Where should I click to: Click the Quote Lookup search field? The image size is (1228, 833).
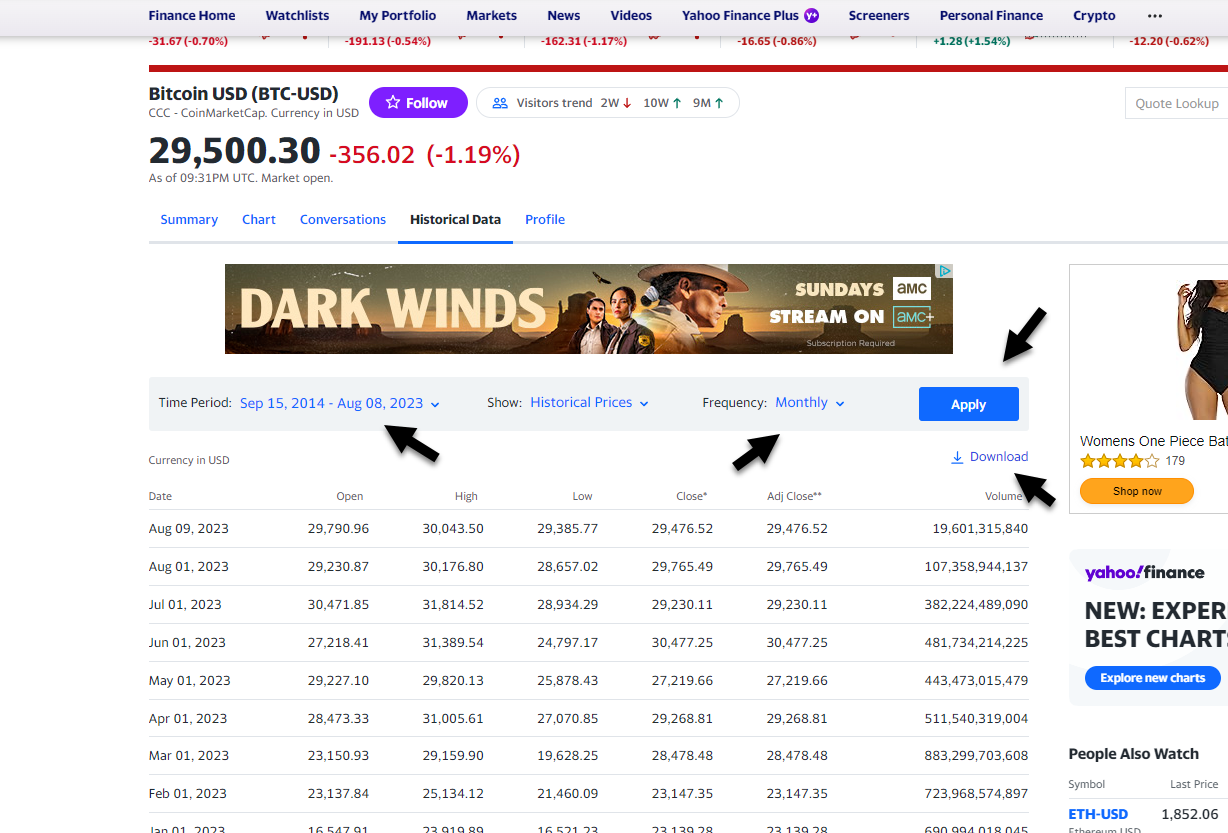click(x=1177, y=103)
